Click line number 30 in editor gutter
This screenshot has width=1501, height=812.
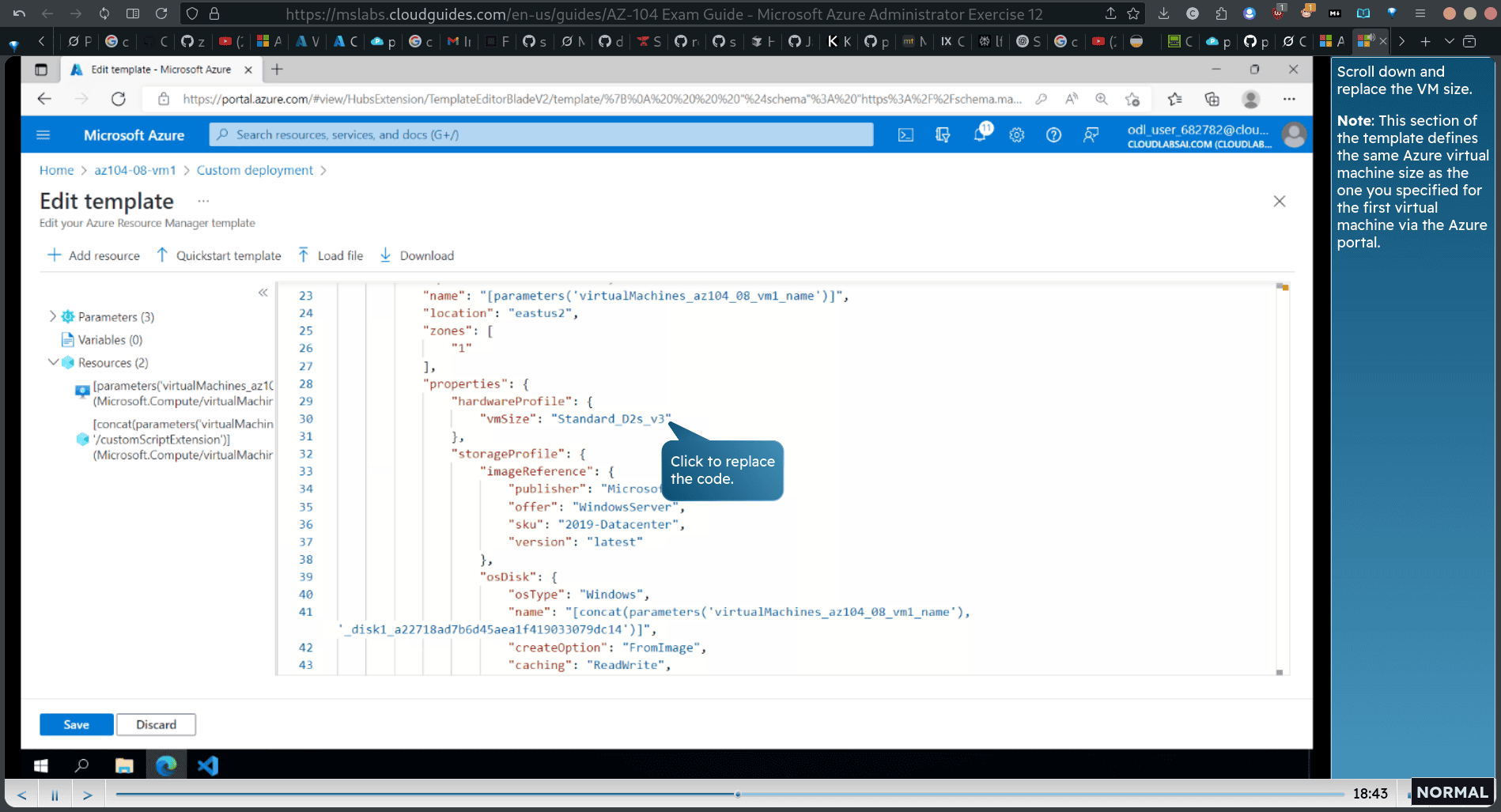point(306,418)
